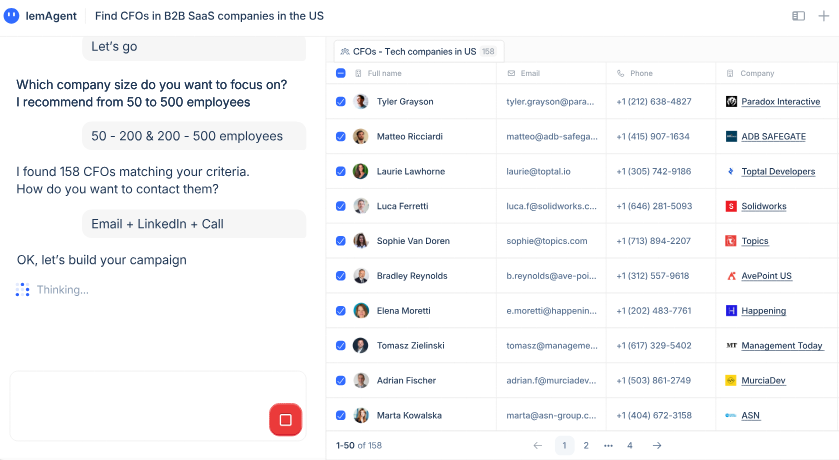
Task: Click the Happening company logo
Action: point(731,311)
